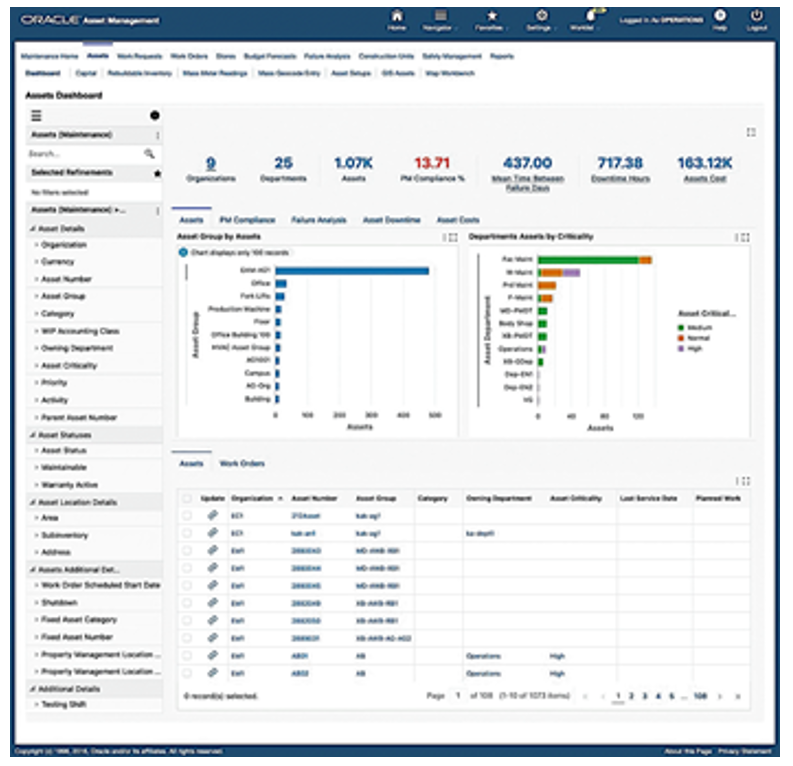Switch to the Asset Downtime tab
This screenshot has height=766, width=793.
[391, 220]
